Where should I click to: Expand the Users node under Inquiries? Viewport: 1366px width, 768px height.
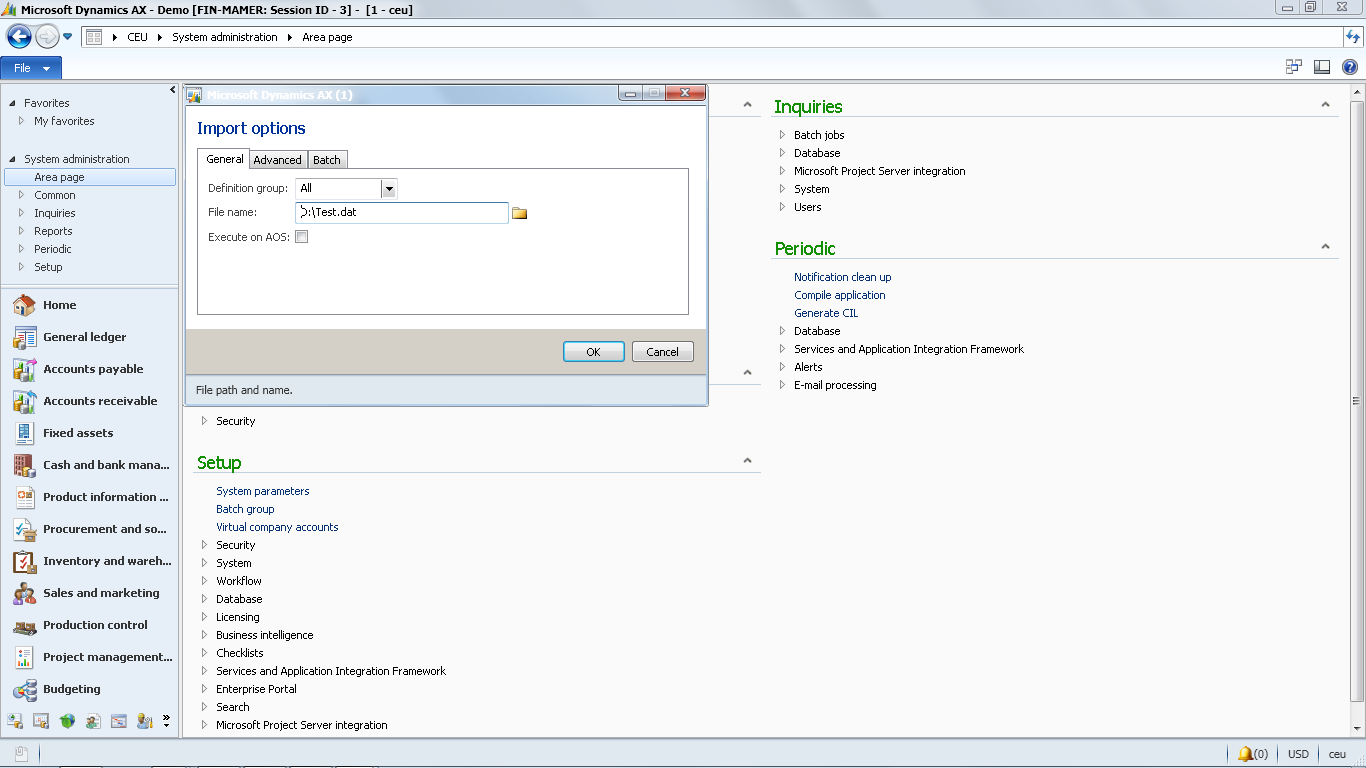pyautogui.click(x=783, y=207)
